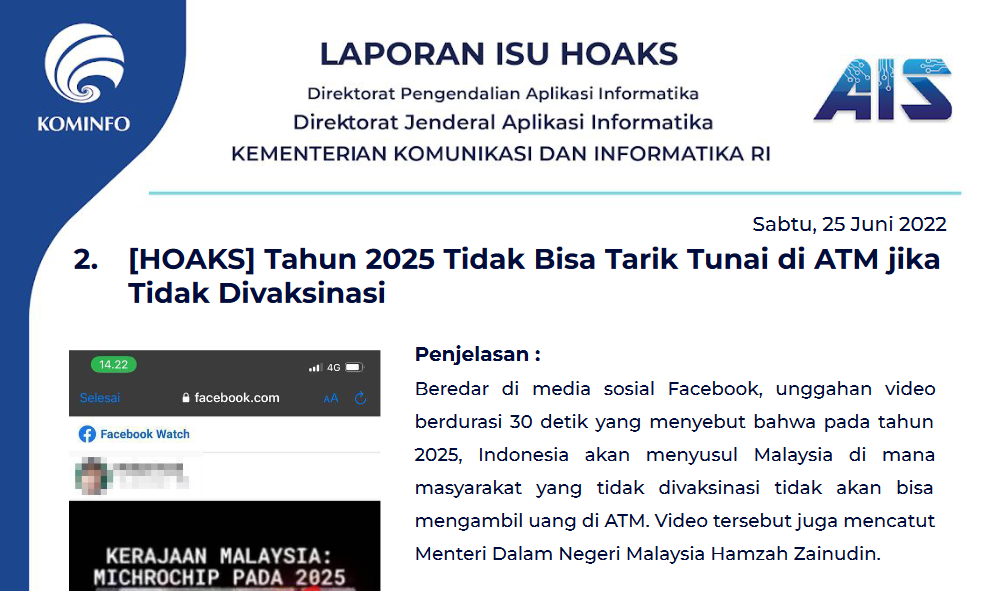Click the Penjelasan : label
This screenshot has height=591, width=987.
point(477,354)
